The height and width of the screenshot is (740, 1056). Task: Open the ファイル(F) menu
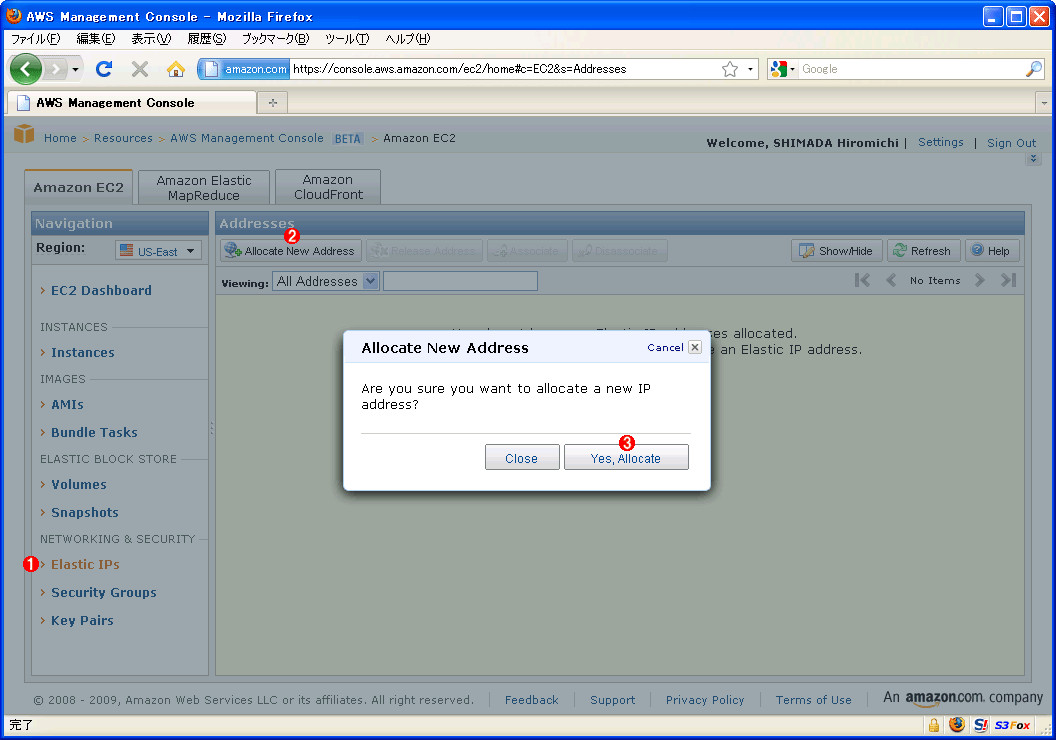coord(36,39)
